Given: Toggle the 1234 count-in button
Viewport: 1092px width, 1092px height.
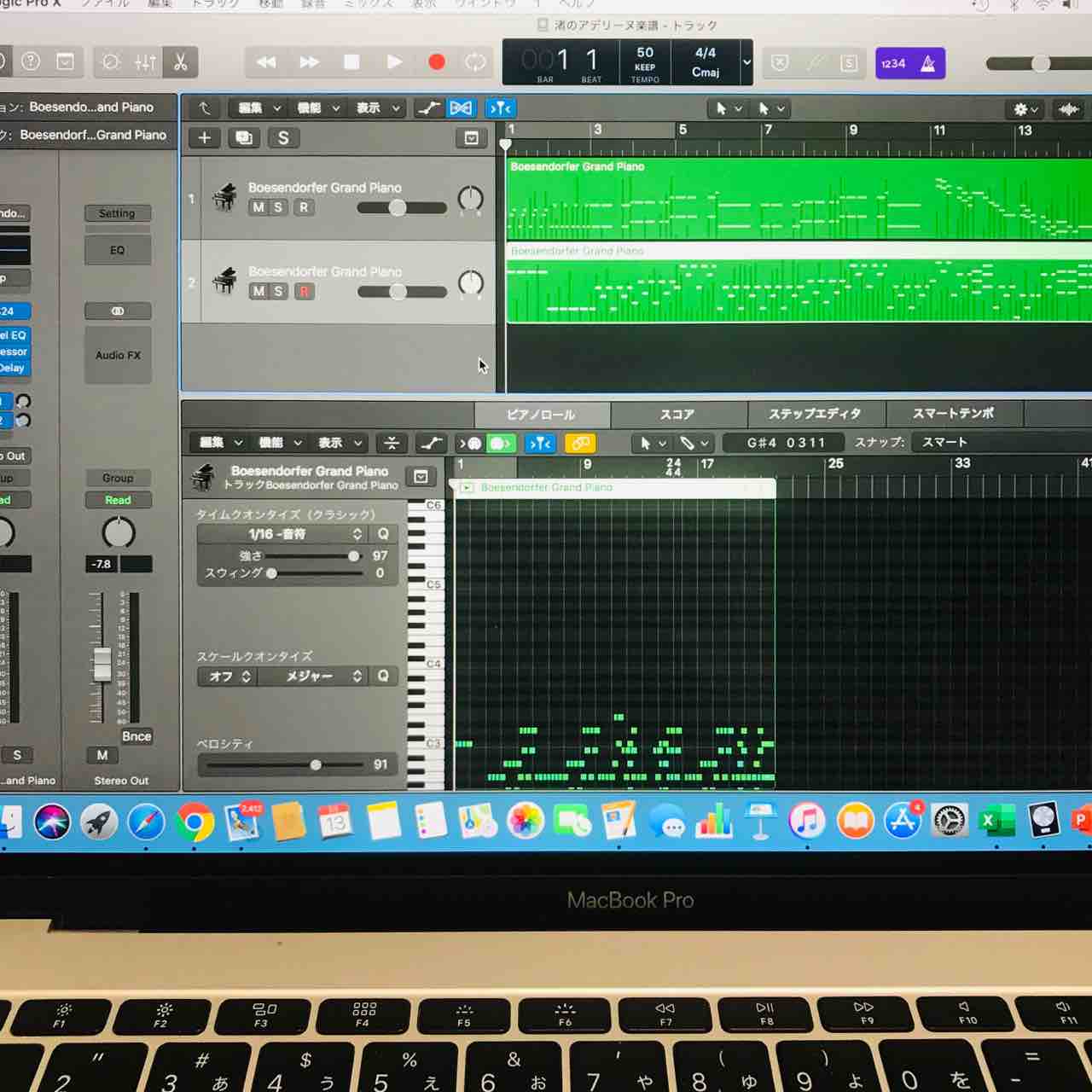Looking at the screenshot, I should tap(893, 63).
